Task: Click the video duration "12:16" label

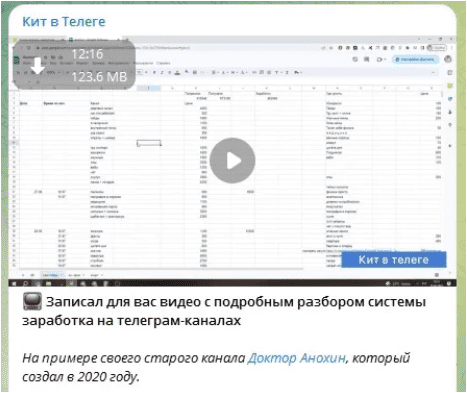Action: pyautogui.click(x=87, y=54)
